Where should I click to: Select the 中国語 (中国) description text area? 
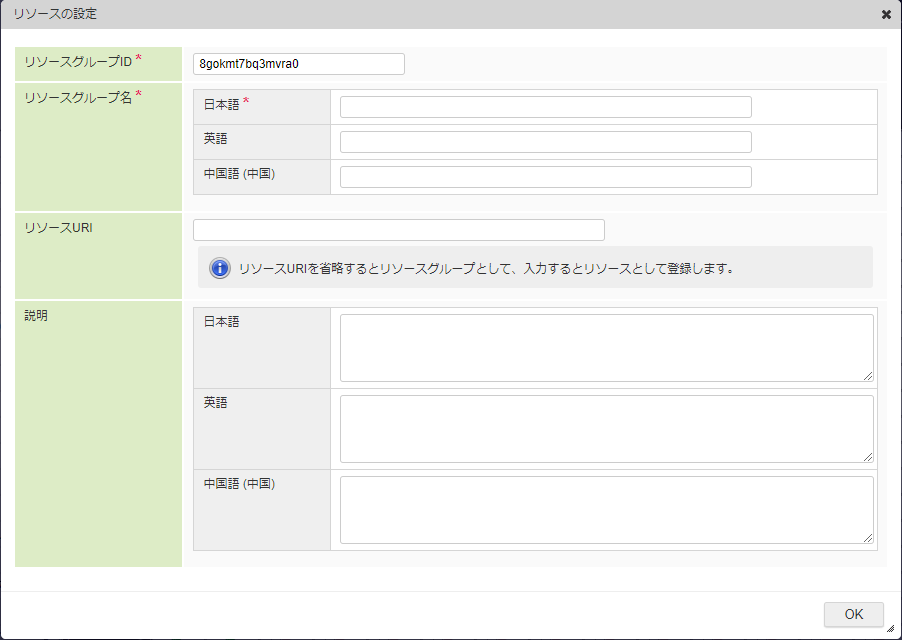(x=605, y=509)
